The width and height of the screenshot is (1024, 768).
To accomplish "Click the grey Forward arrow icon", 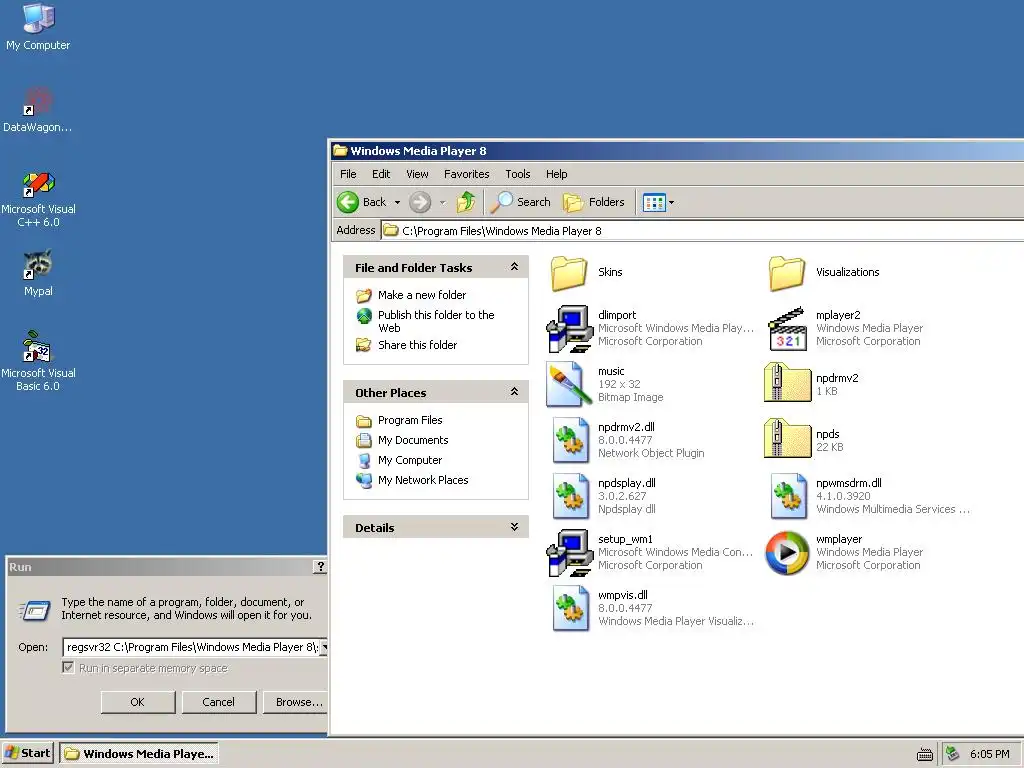I will point(420,202).
